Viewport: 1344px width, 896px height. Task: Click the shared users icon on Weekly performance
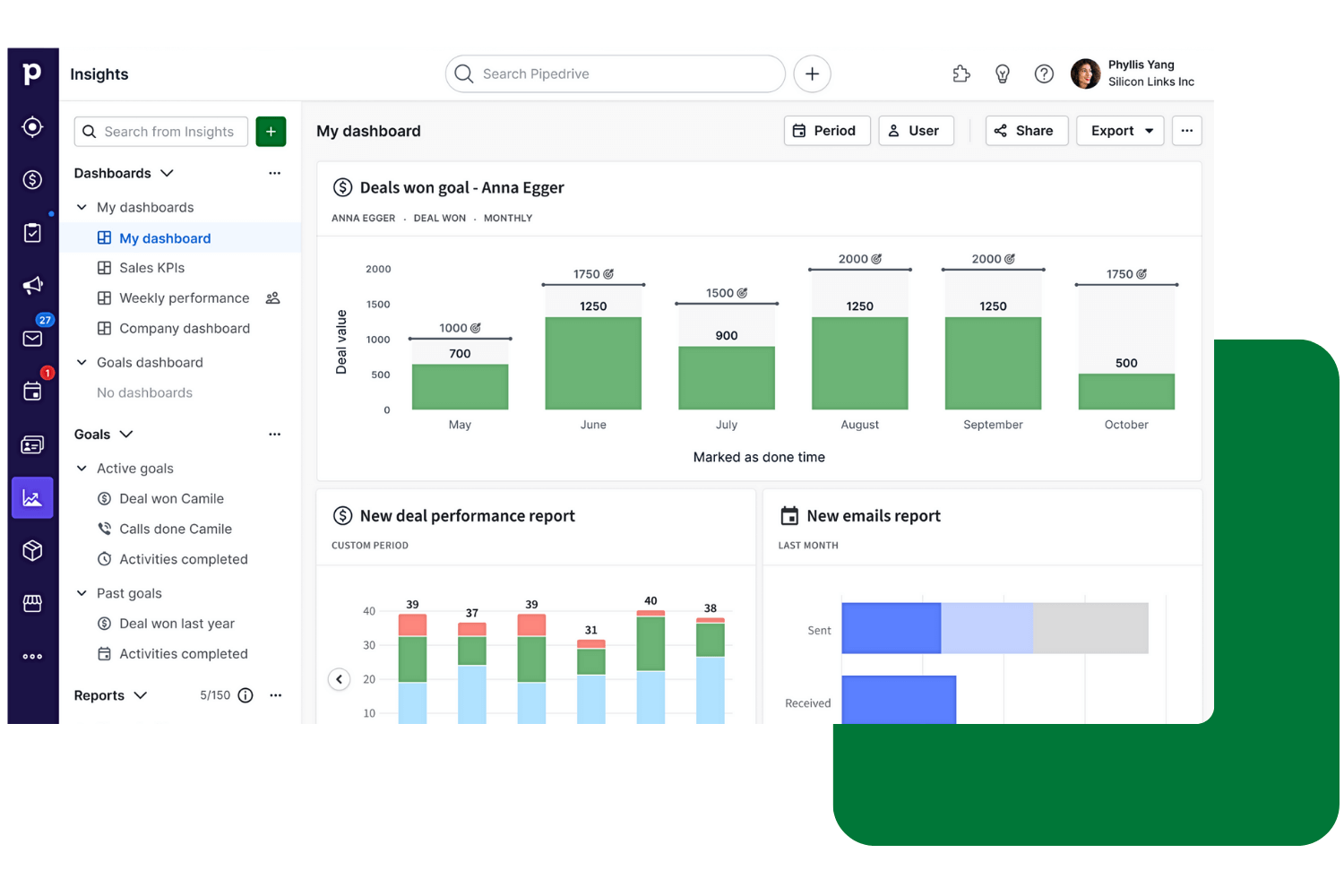(x=273, y=298)
